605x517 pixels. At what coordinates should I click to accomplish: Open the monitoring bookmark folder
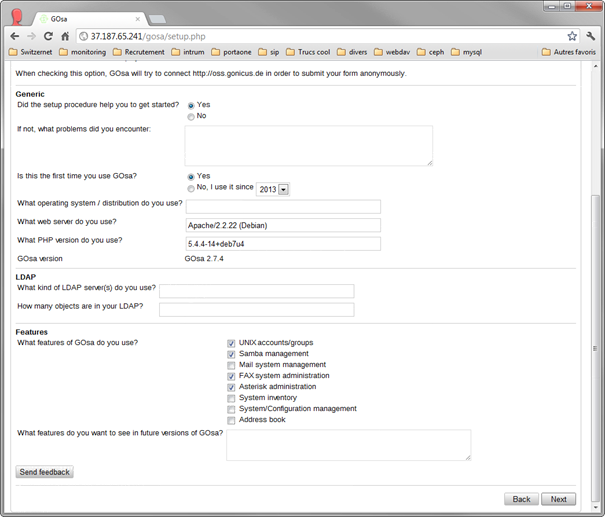tap(83, 52)
